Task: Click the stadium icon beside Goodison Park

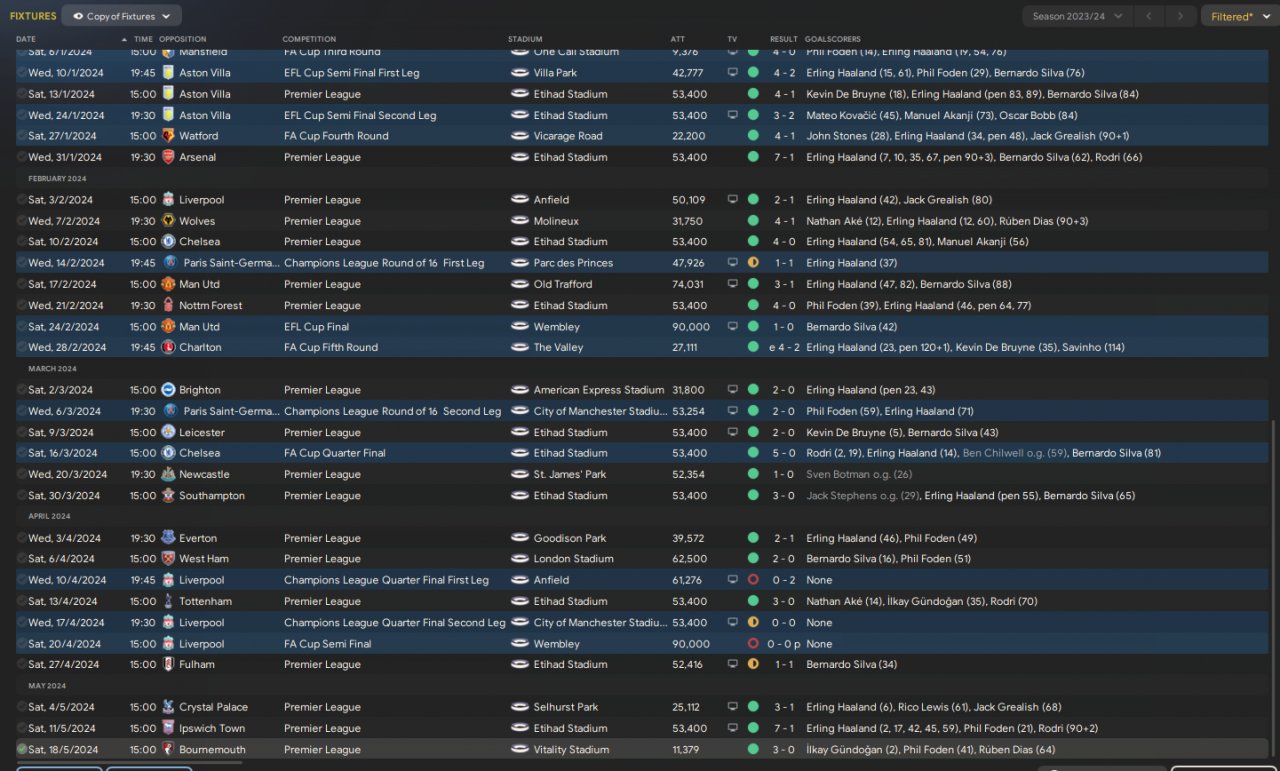Action: coord(519,538)
